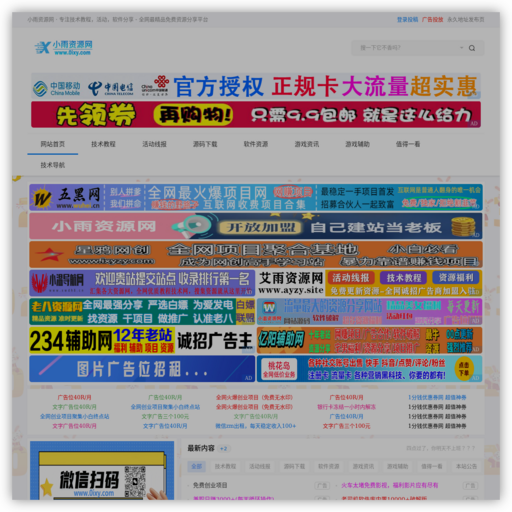The width and height of the screenshot is (512, 512).
Task: Open the 永久地址发布页 link
Action: coord(465,20)
